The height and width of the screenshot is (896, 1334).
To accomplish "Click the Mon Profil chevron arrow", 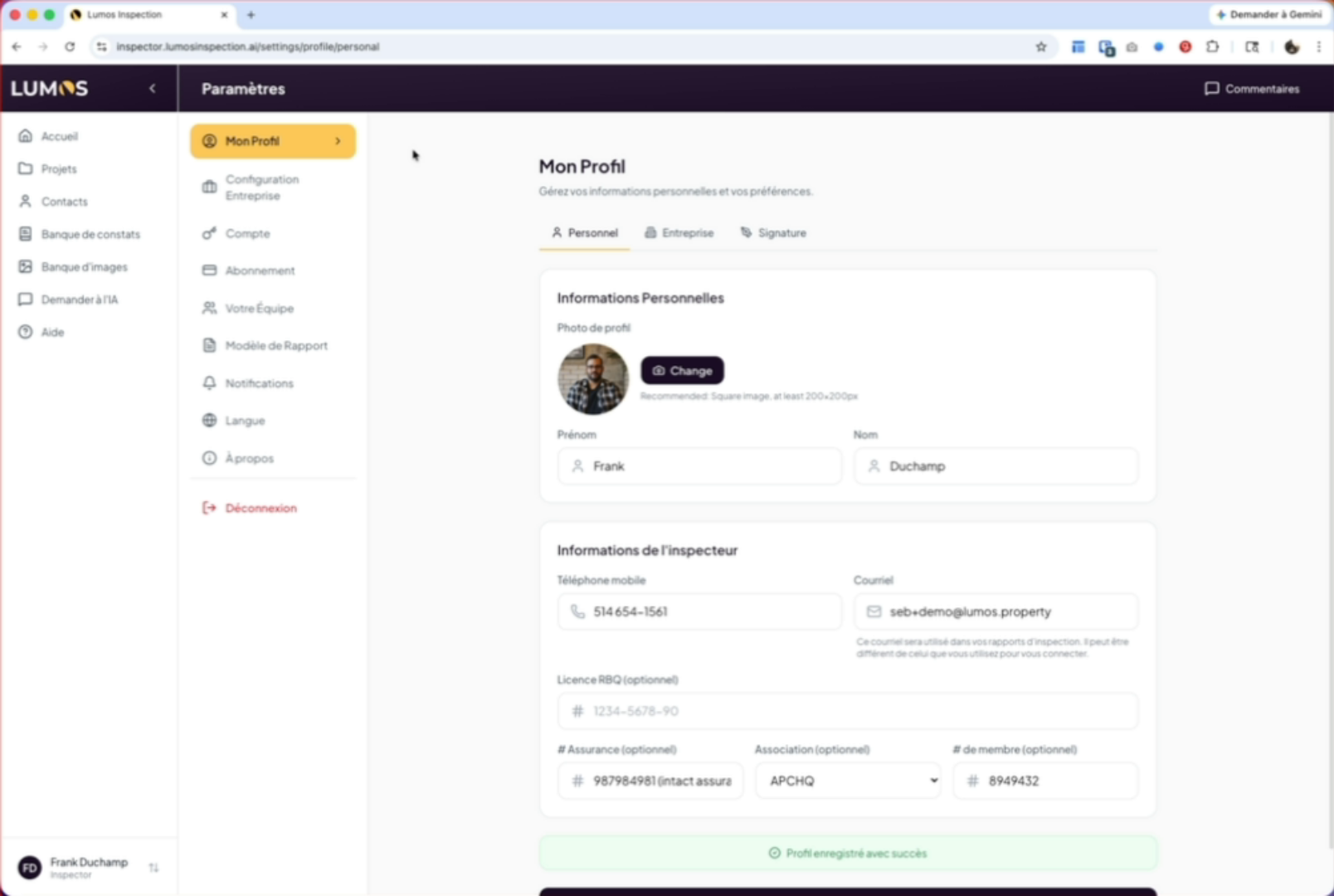I will (338, 141).
